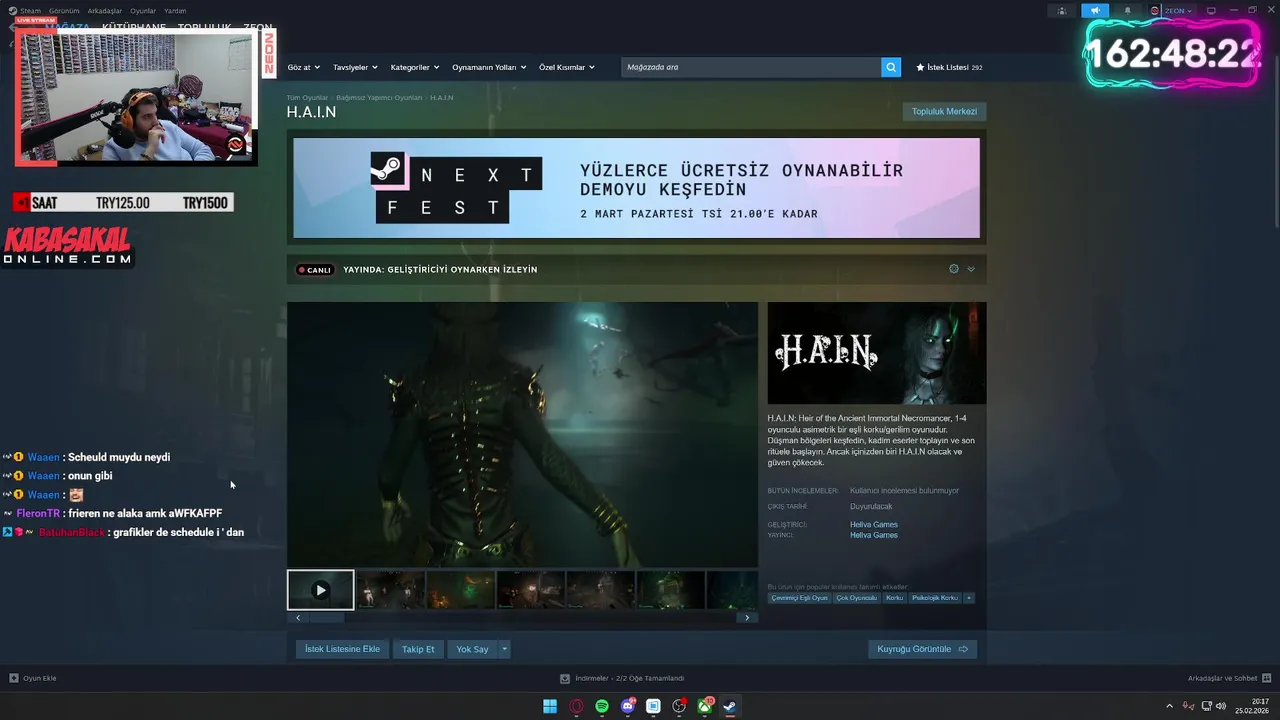Click the Takip Et button
The width and height of the screenshot is (1280, 720).
coord(418,649)
